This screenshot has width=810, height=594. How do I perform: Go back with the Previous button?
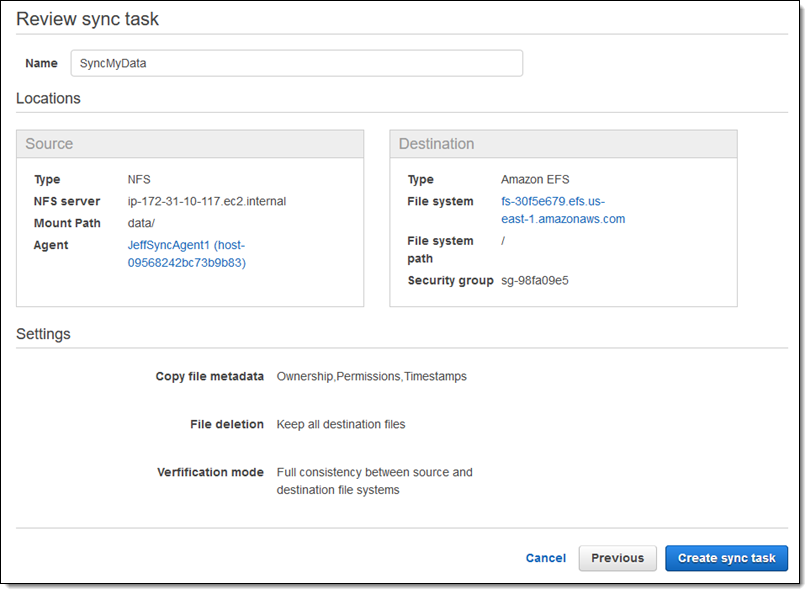[617, 558]
